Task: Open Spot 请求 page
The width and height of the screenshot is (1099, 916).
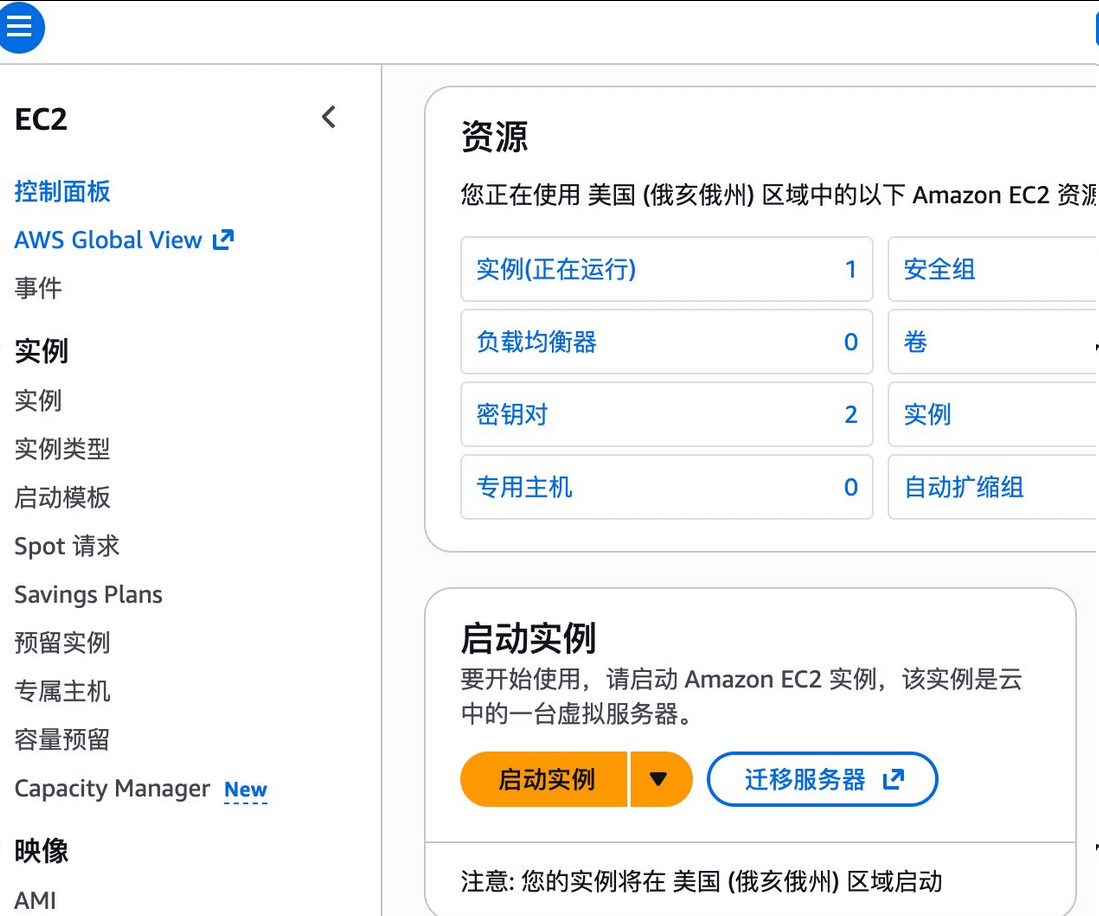Action: tap(67, 546)
